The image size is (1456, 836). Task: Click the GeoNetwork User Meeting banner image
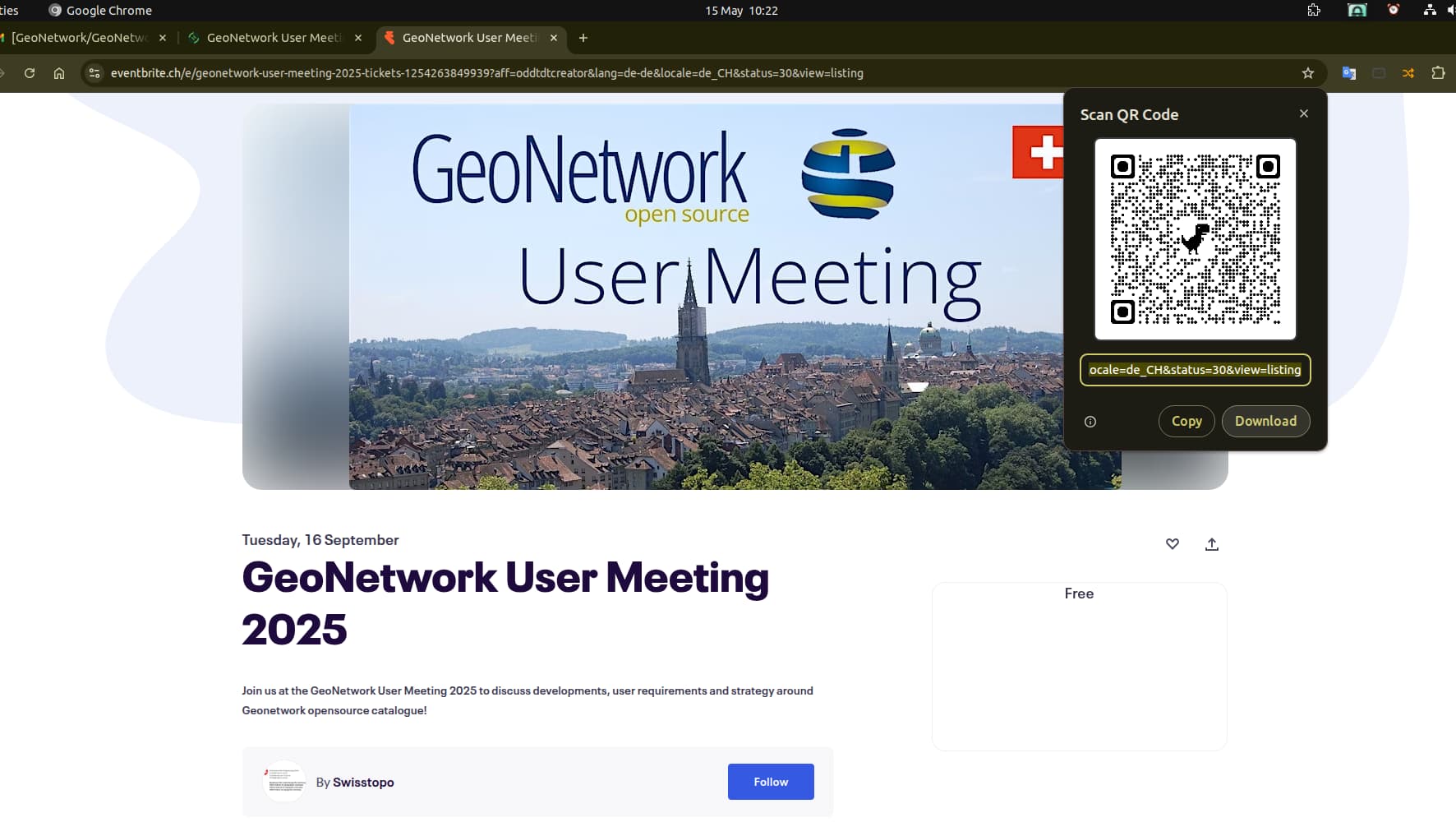[735, 297]
